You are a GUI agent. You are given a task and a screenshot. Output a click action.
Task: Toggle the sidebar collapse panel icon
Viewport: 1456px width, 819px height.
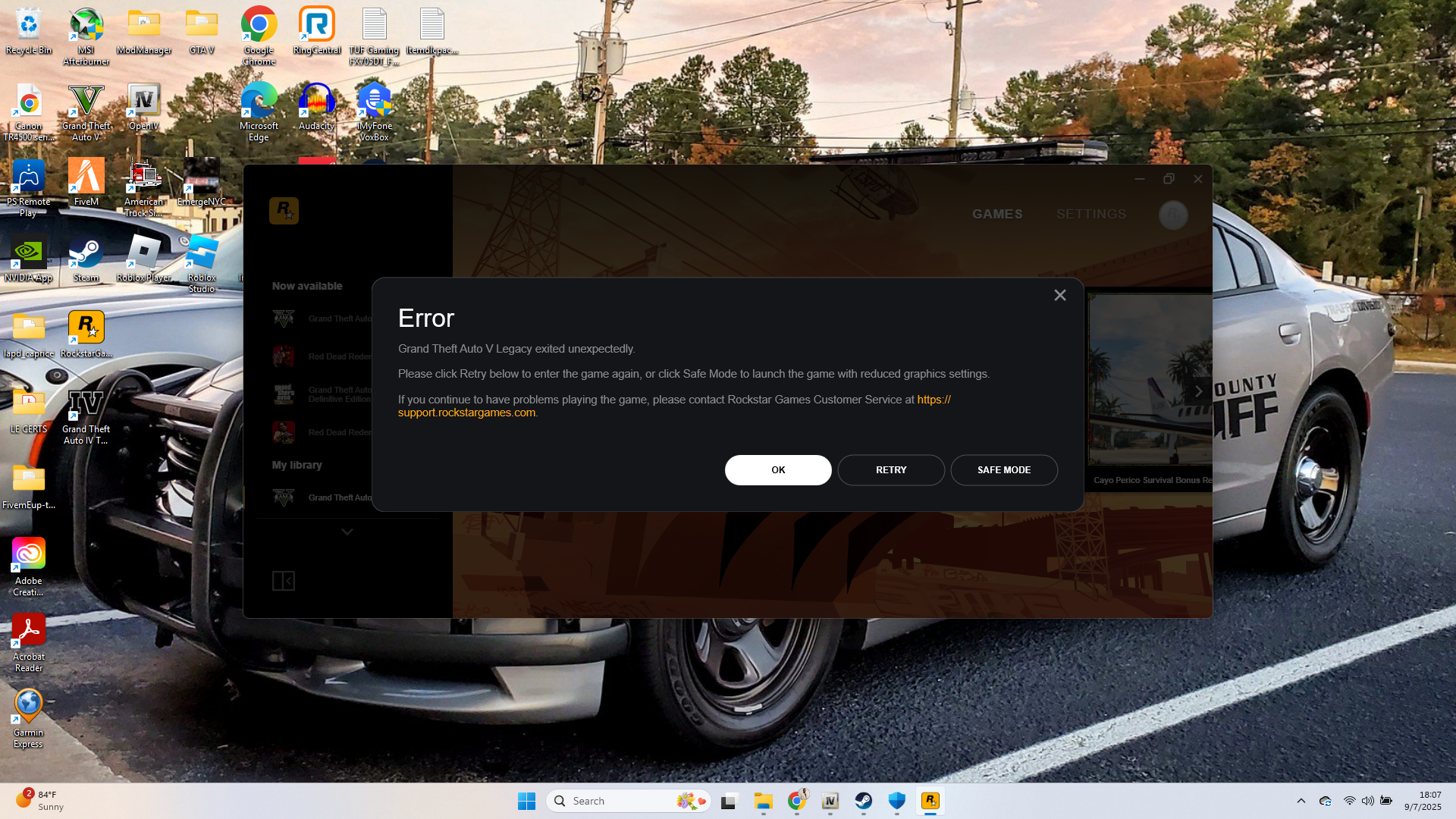283,581
